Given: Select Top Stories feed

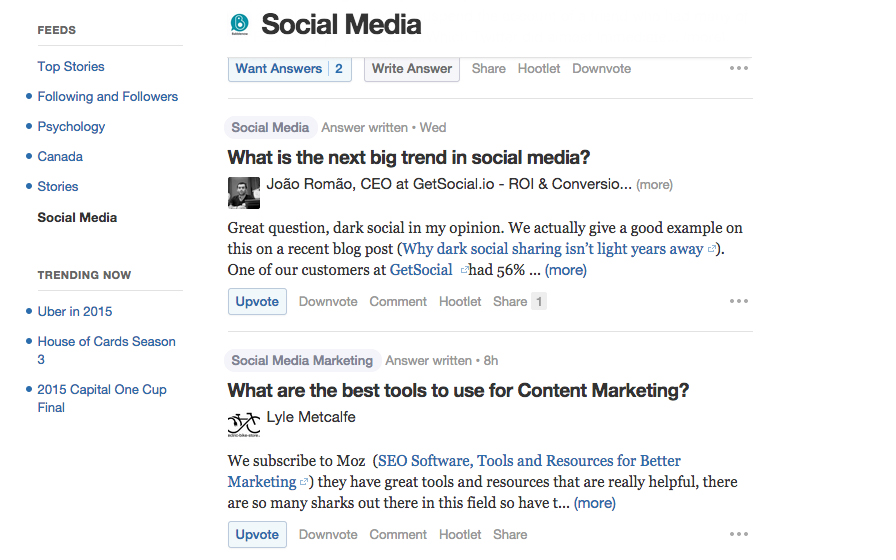Looking at the screenshot, I should [x=71, y=67].
